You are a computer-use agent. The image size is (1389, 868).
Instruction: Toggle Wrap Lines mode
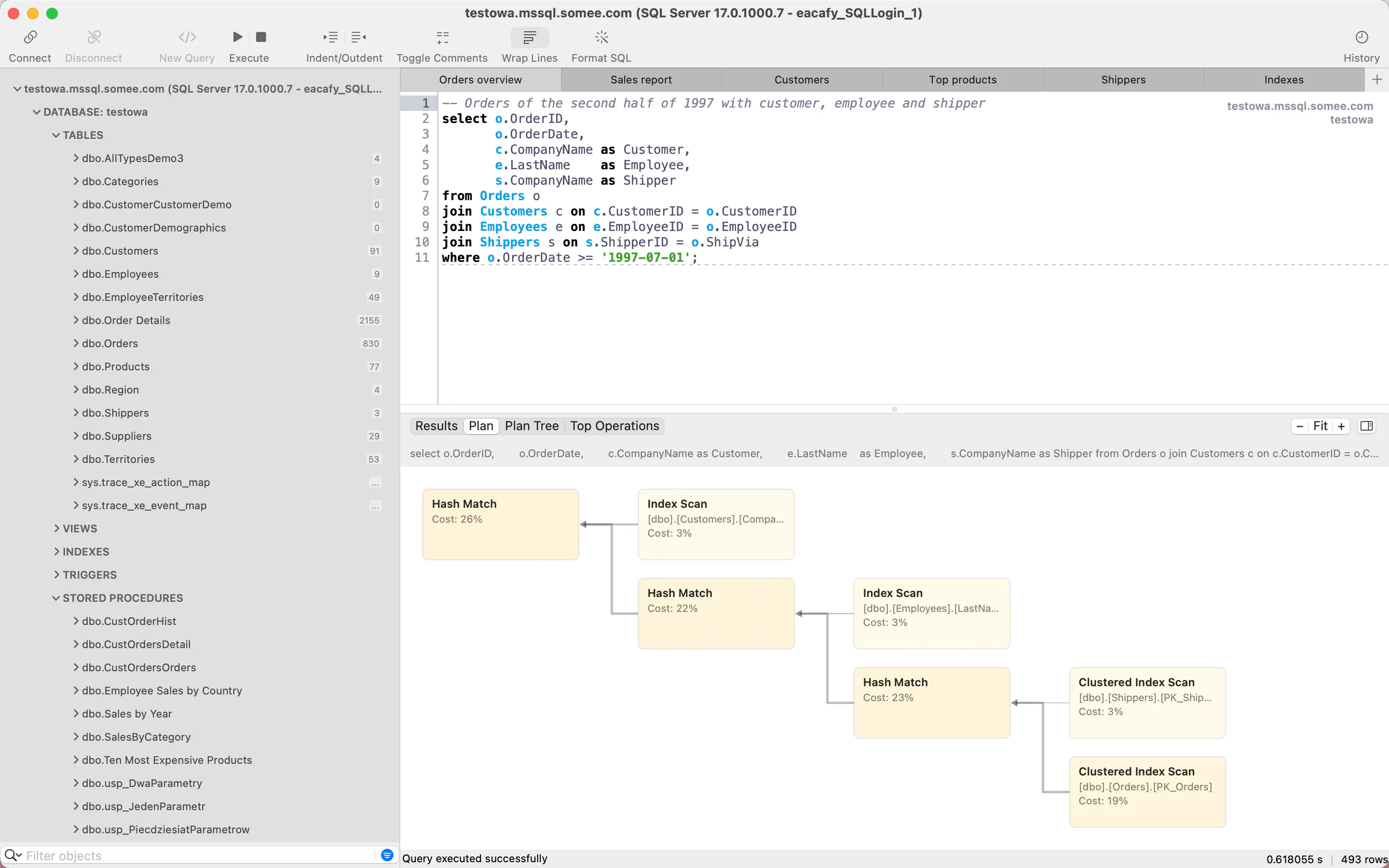[x=529, y=37]
